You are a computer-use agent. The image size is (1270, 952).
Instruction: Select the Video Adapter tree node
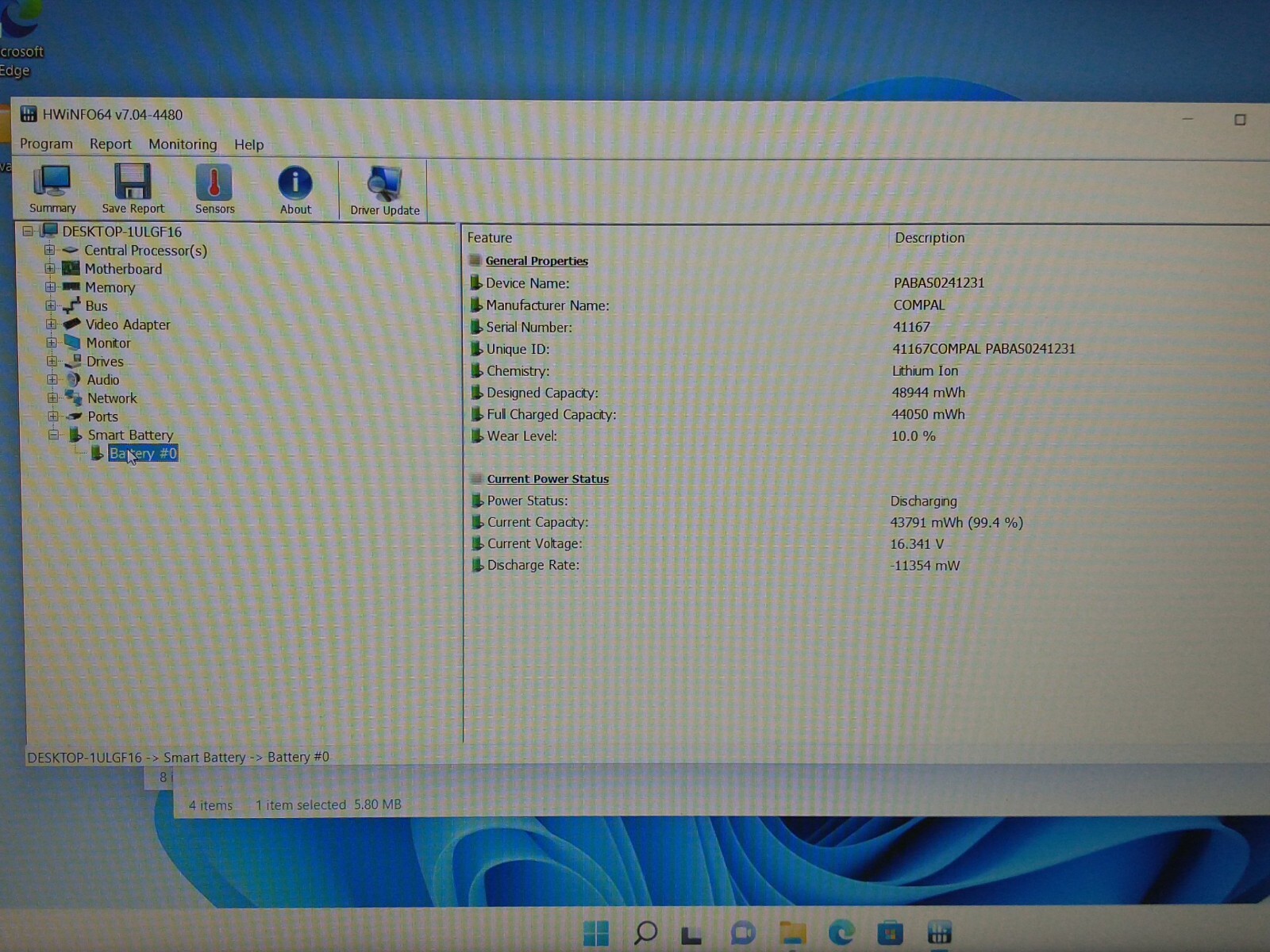(128, 324)
